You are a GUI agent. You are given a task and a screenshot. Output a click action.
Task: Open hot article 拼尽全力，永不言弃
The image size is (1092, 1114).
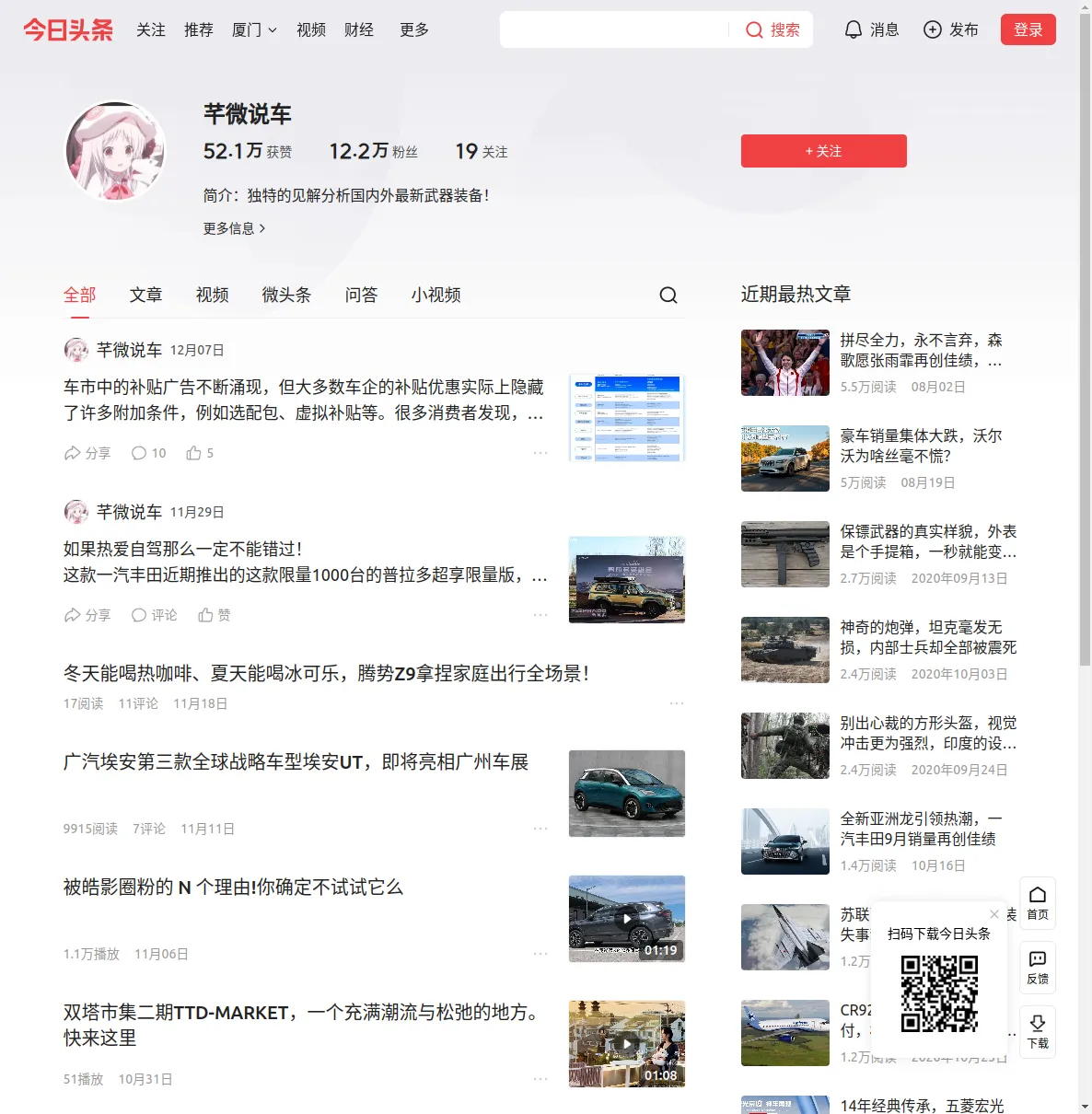tap(921, 351)
